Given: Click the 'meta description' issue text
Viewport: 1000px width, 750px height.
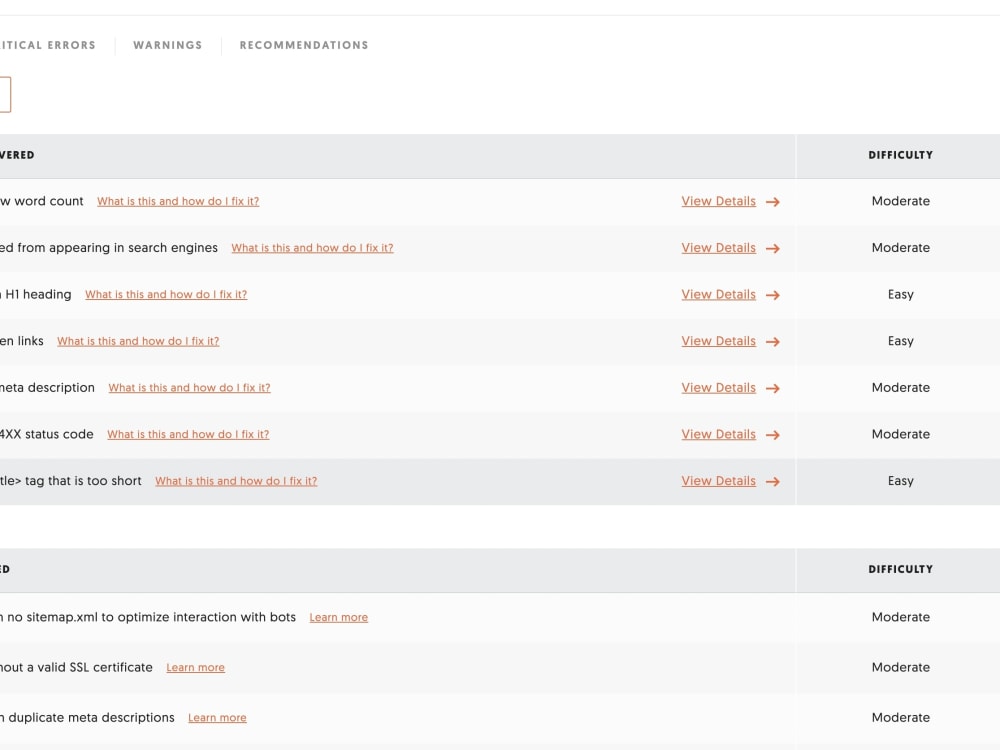Looking at the screenshot, I should click(47, 387).
